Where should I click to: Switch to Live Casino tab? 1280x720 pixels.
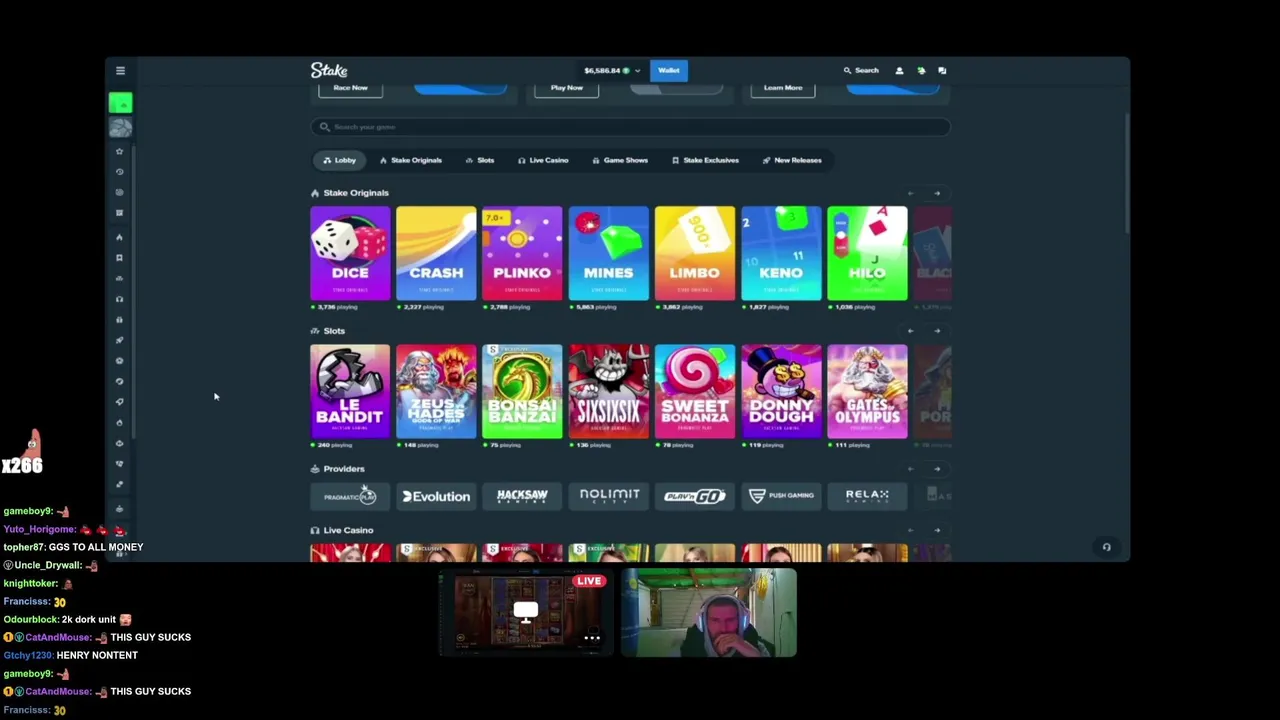click(543, 160)
